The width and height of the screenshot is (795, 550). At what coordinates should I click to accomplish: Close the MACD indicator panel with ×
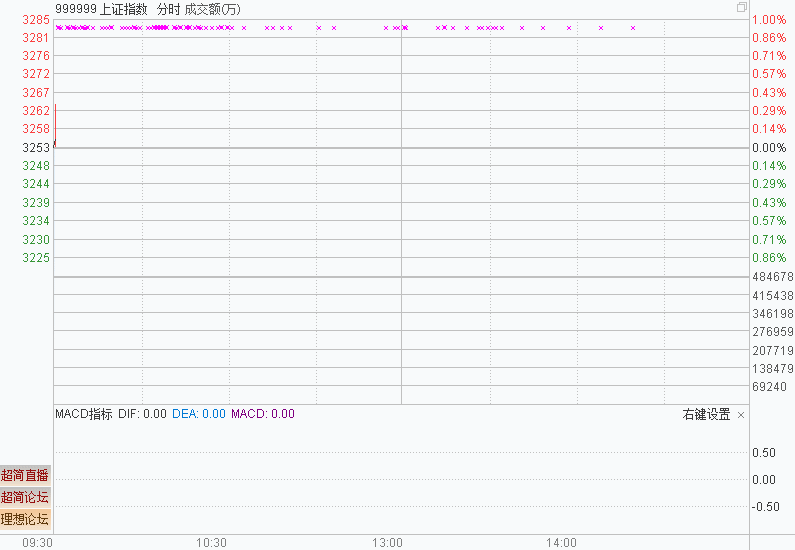[x=741, y=415]
